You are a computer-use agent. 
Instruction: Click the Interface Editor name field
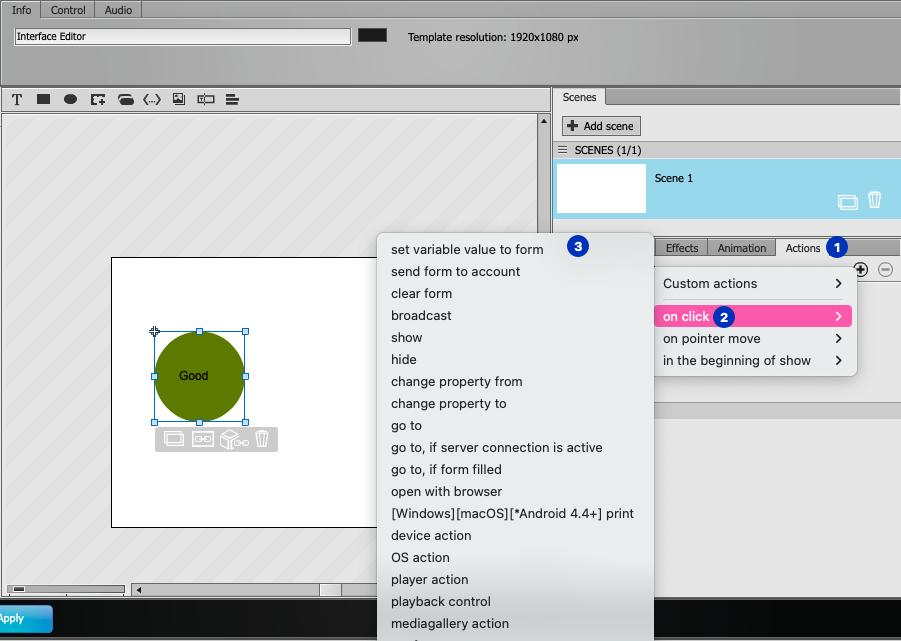tap(183, 36)
